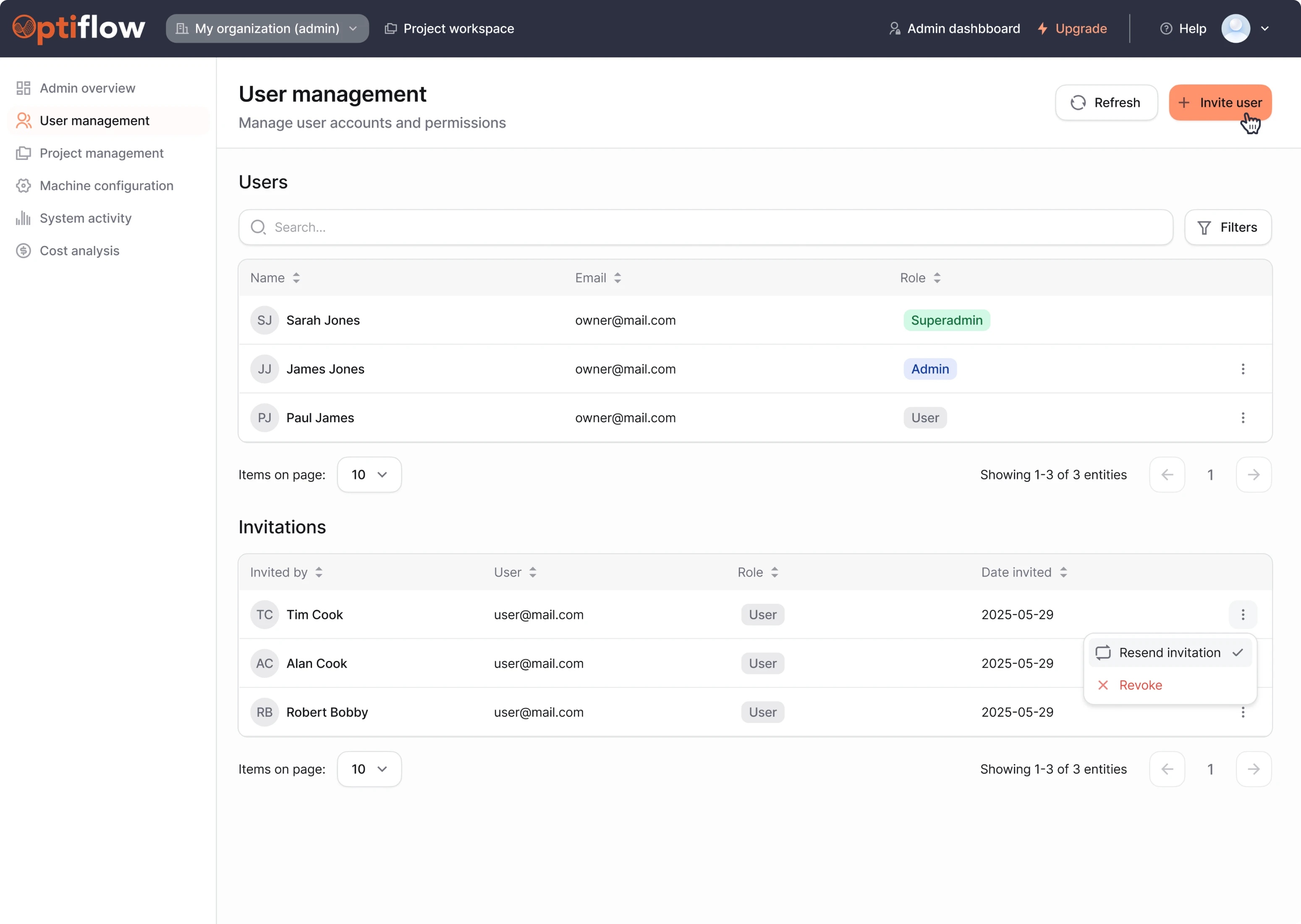This screenshot has width=1301, height=924.
Task: Open actions menu for James Jones
Action: tap(1243, 369)
